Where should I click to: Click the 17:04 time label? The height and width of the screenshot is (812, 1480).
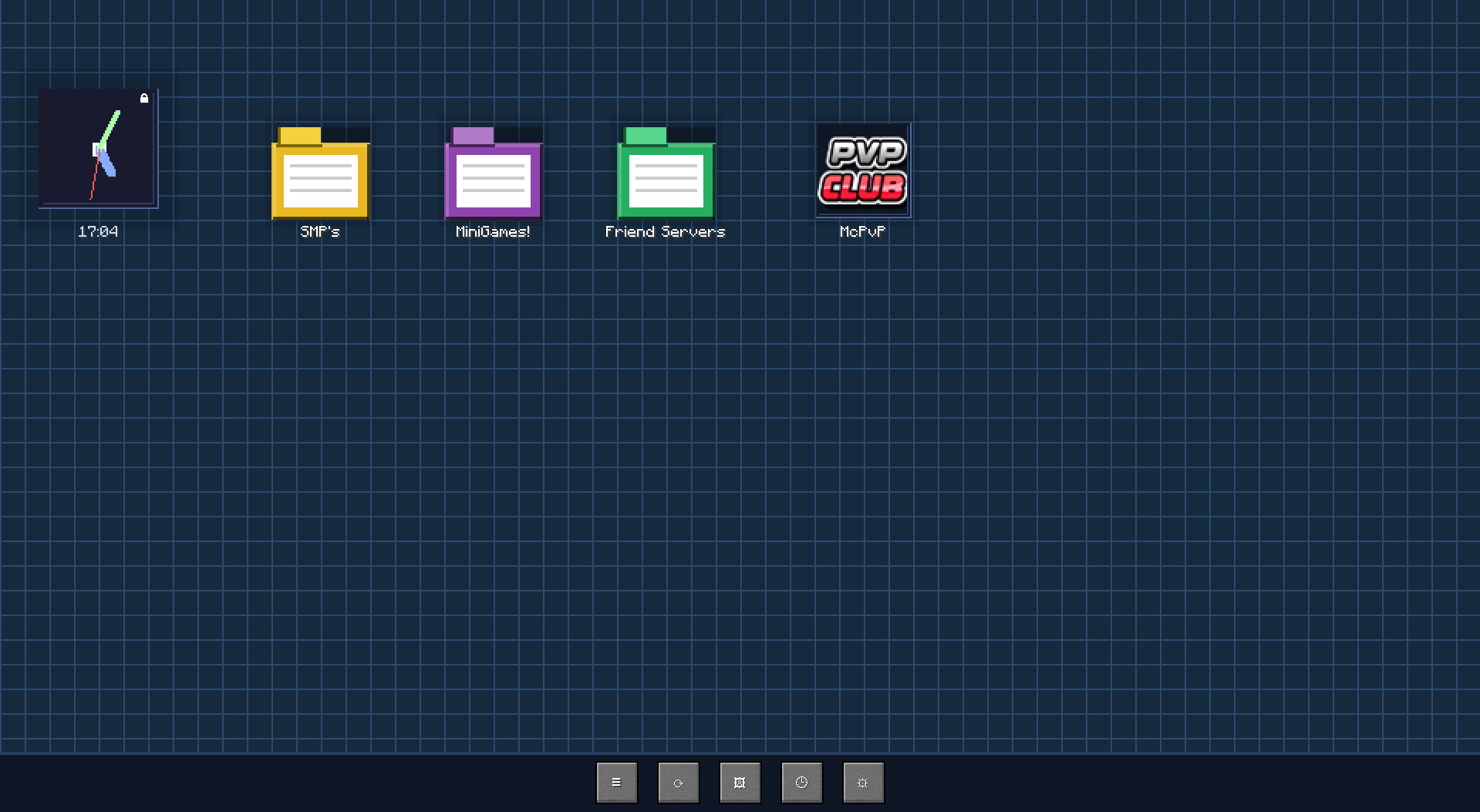98,231
